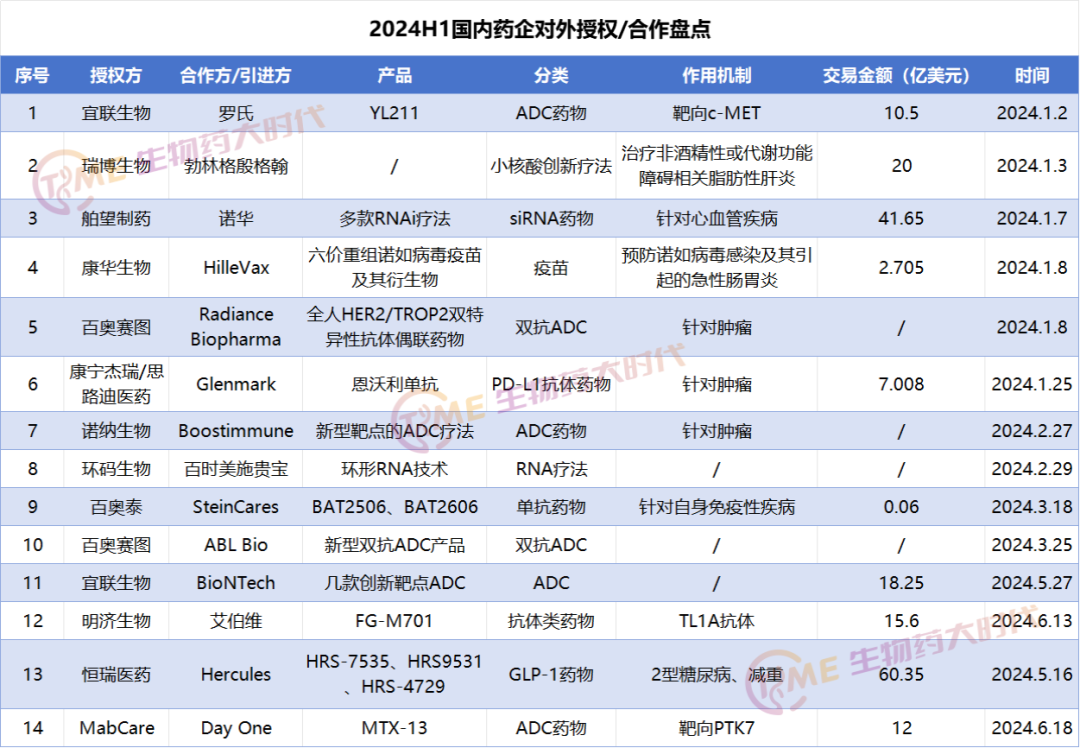The image size is (1080, 748).
Task: Select the cell 'YL211'
Action: (x=394, y=113)
